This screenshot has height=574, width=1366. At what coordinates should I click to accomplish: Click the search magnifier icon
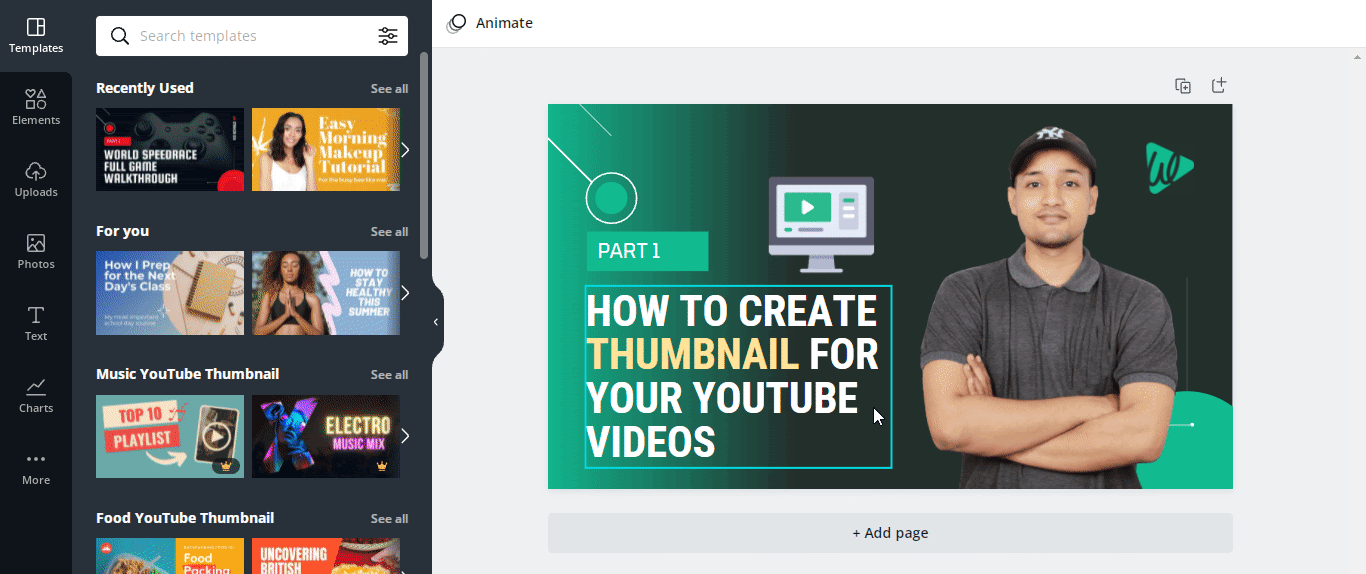119,36
